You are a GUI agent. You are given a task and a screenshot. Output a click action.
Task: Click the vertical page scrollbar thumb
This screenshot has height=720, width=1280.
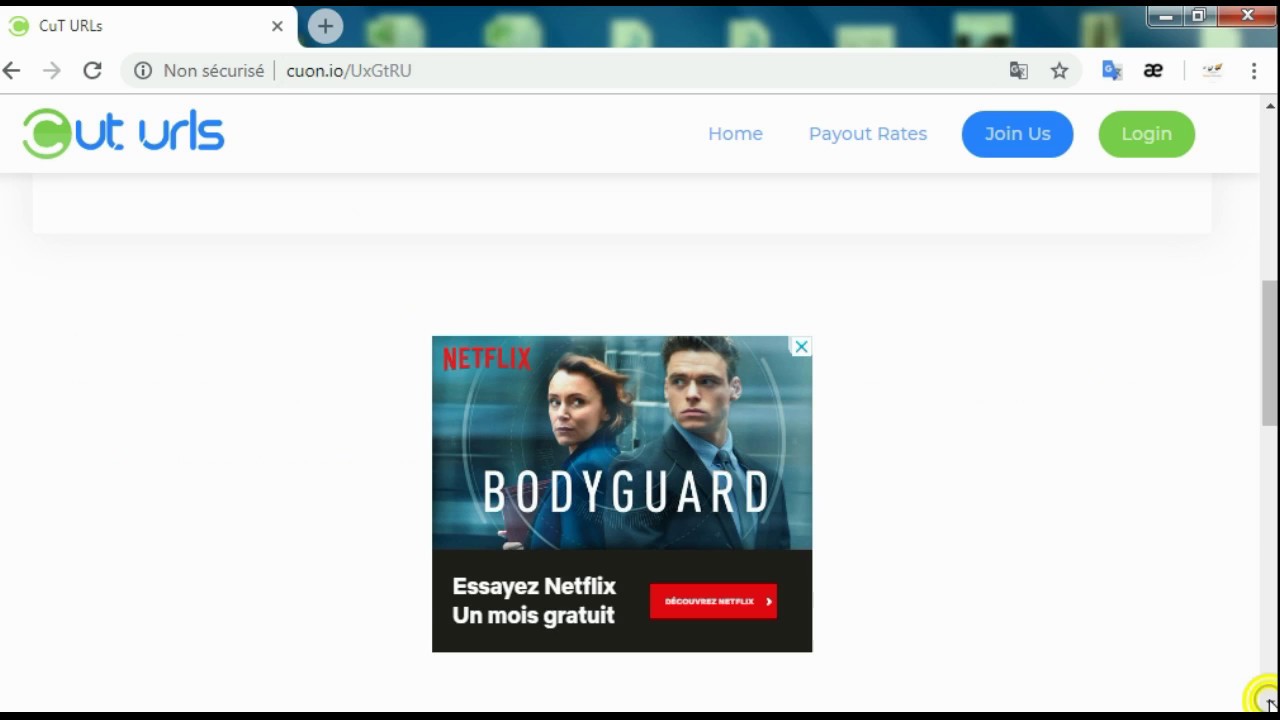tap(1270, 353)
